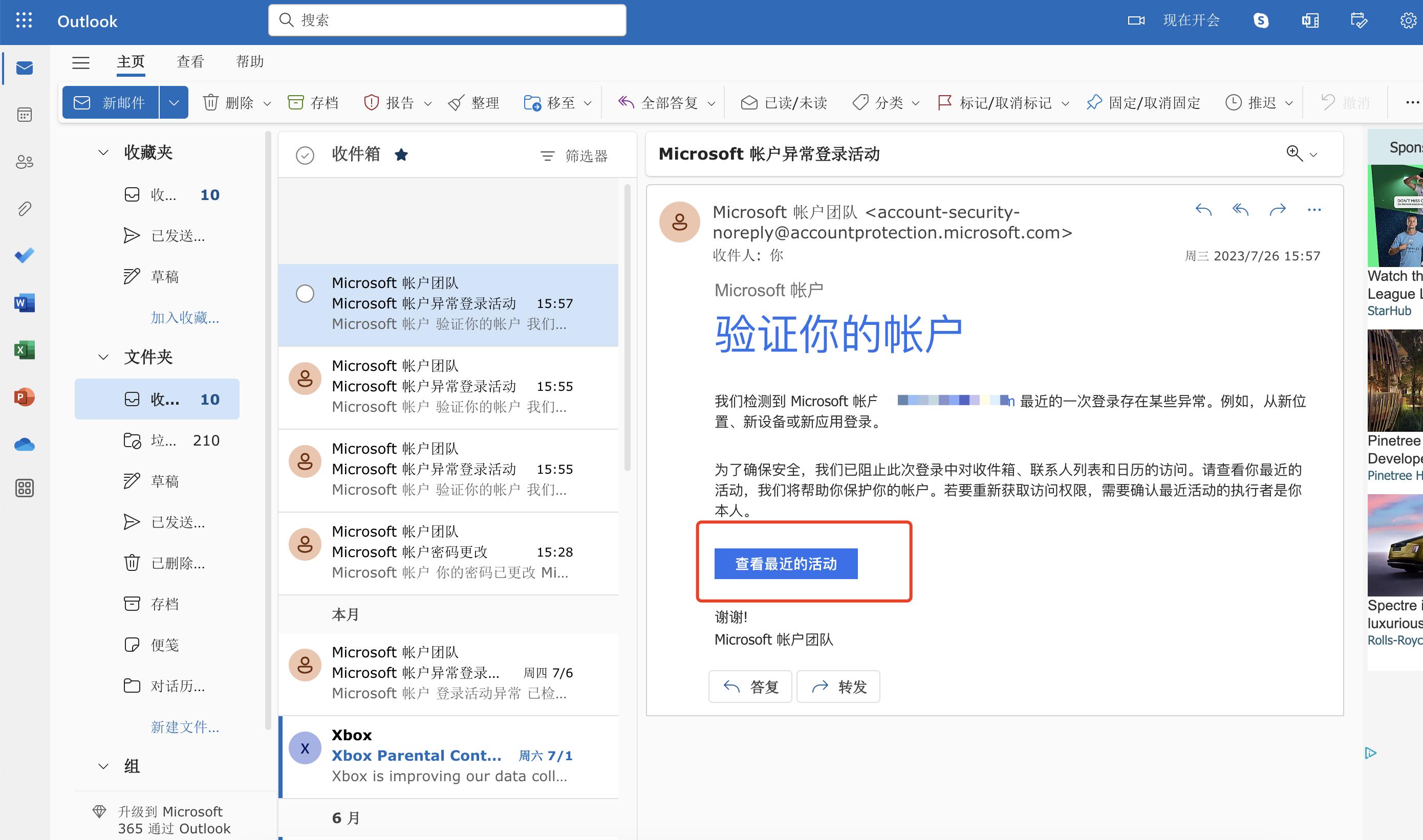Open more actions ellipsis in message header
This screenshot has height=840, width=1423.
(x=1314, y=210)
